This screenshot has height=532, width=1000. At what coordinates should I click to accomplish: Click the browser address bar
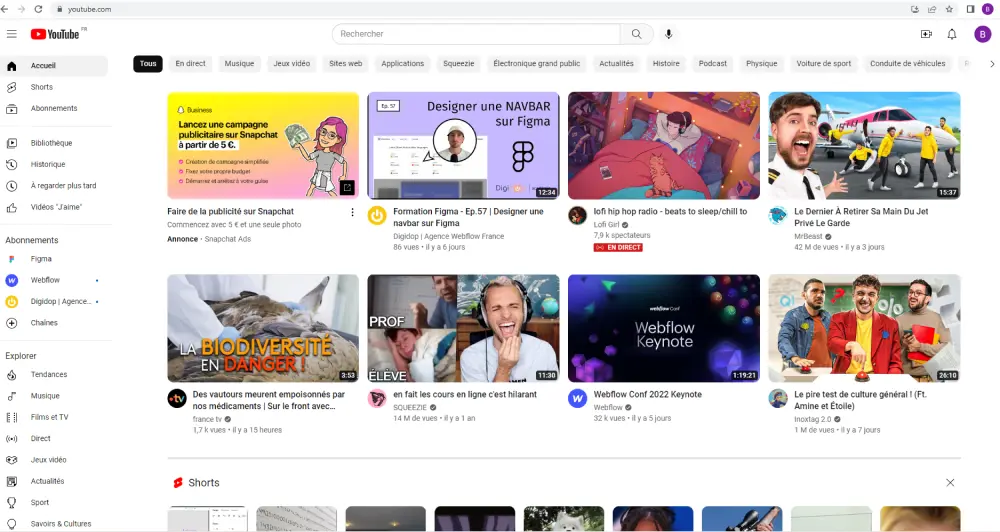pyautogui.click(x=478, y=9)
